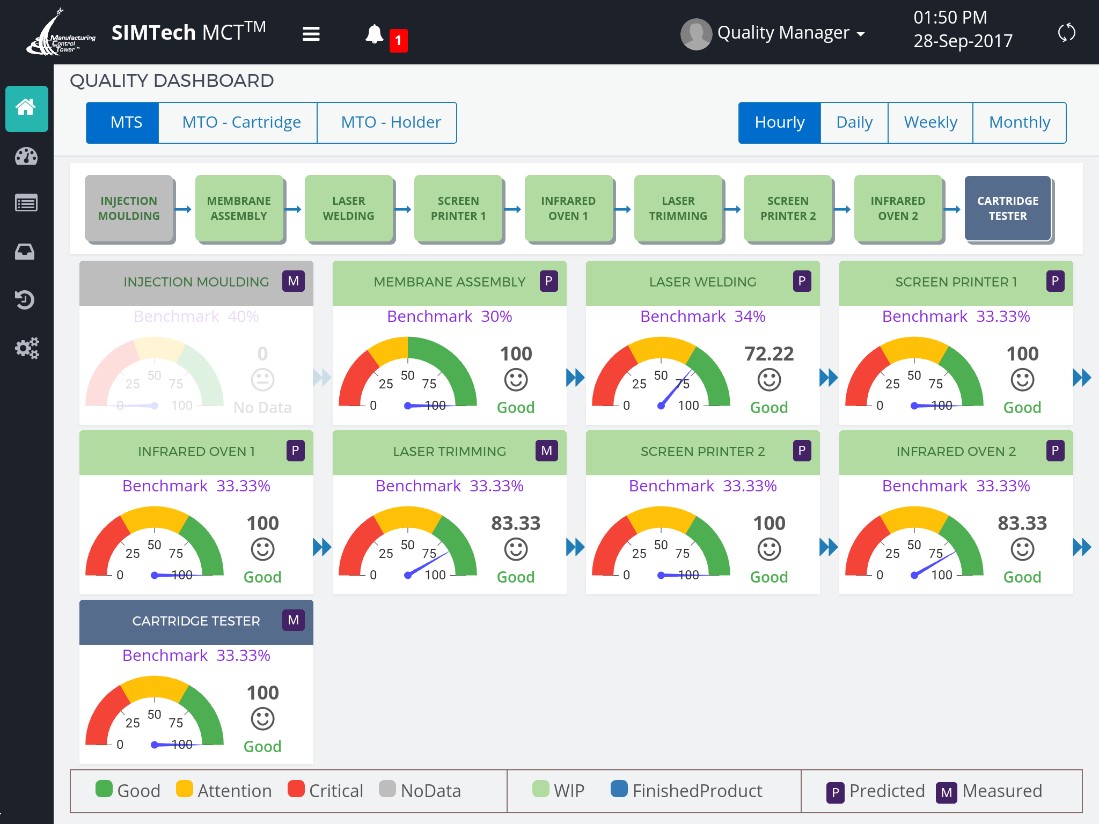Switch to Hourly time range
1099x824 pixels.
click(779, 122)
